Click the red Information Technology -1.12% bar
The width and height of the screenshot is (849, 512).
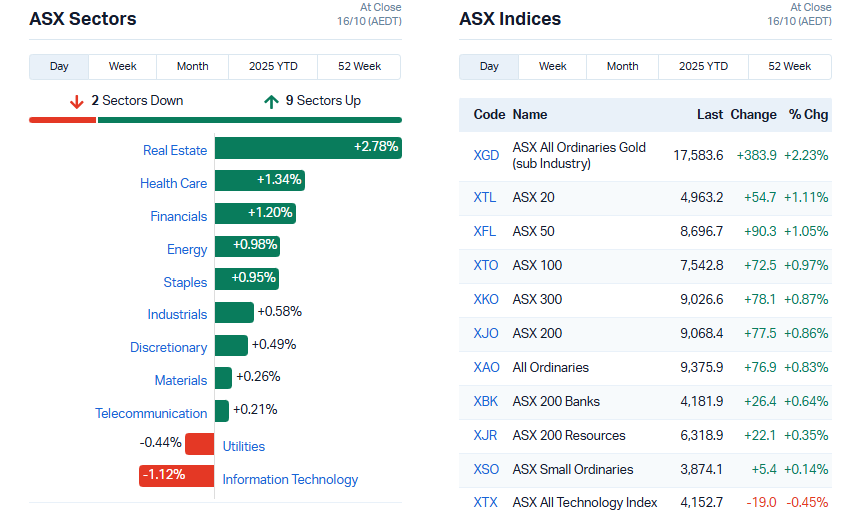click(x=176, y=476)
